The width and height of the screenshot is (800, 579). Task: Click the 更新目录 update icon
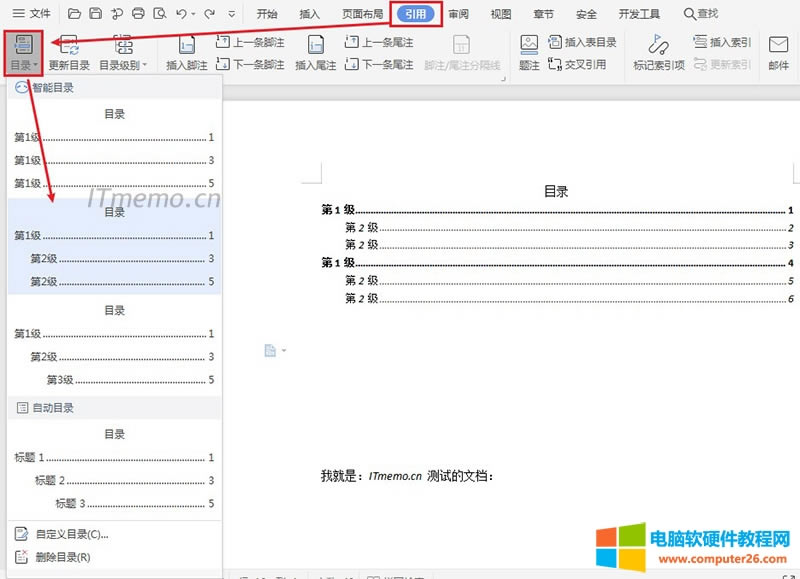69,45
